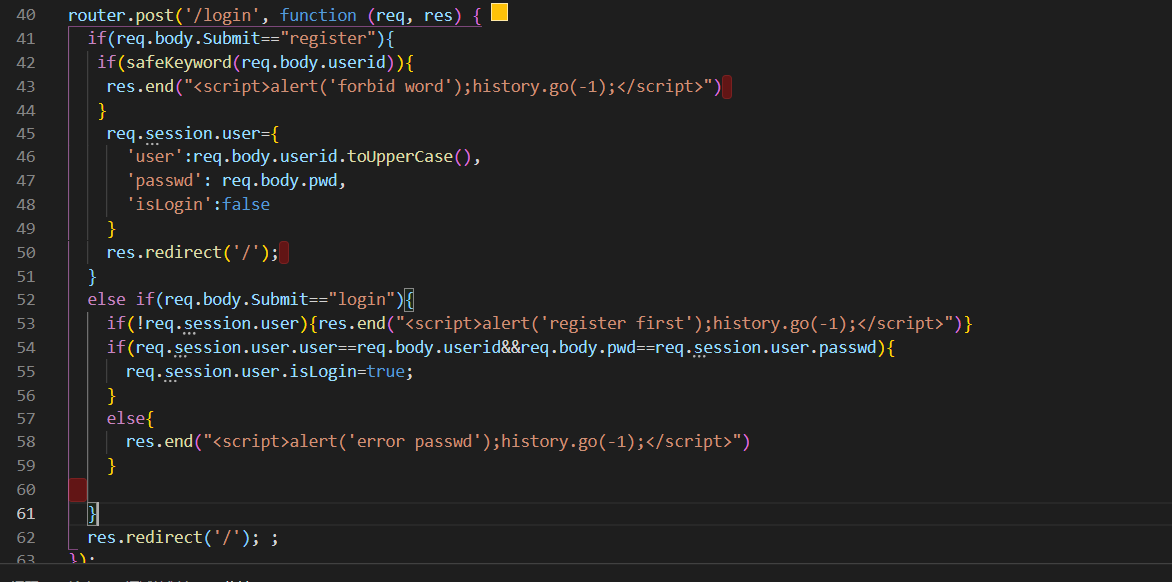
Task: Click the 'false' value on line 48
Action: click(x=245, y=205)
